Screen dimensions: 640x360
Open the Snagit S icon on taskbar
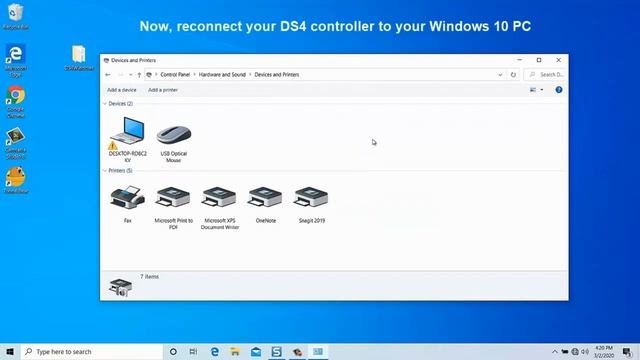click(276, 351)
